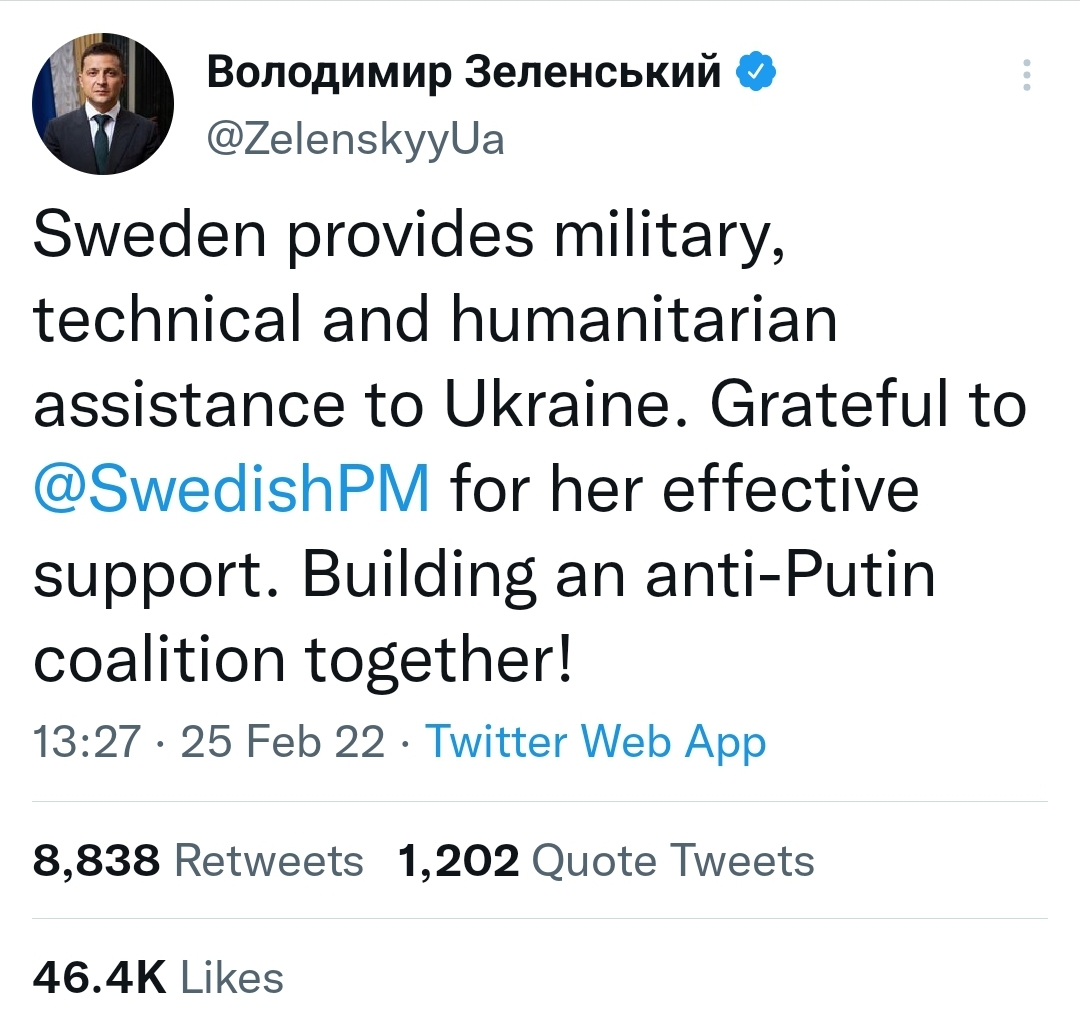The width and height of the screenshot is (1080, 1024).
Task: Open Zelenskyy's round profile picture
Action: click(103, 104)
